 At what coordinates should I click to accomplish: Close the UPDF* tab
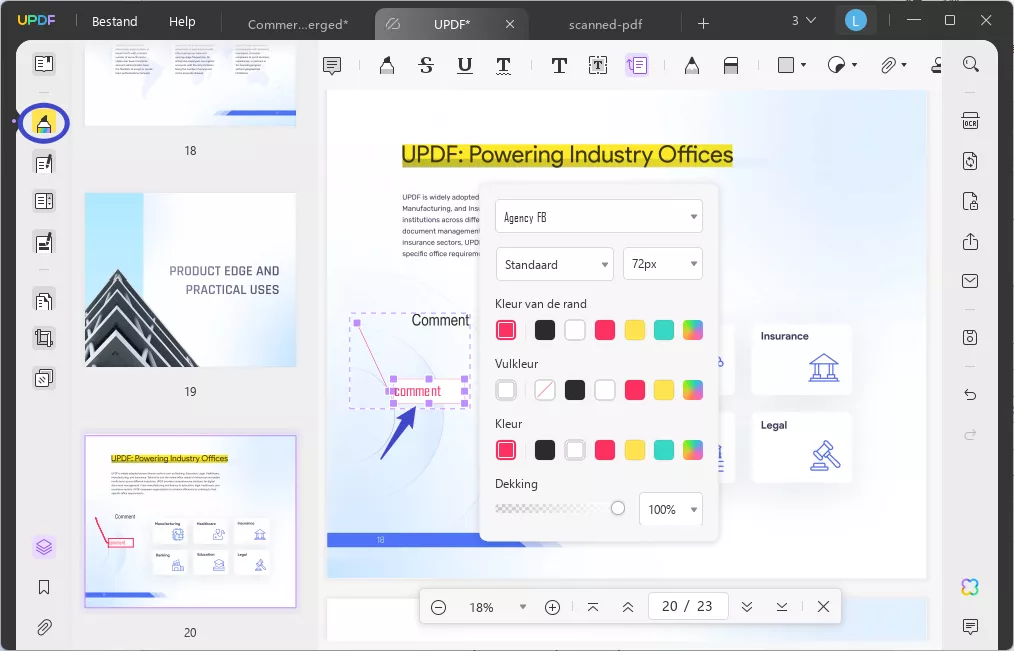click(x=510, y=25)
